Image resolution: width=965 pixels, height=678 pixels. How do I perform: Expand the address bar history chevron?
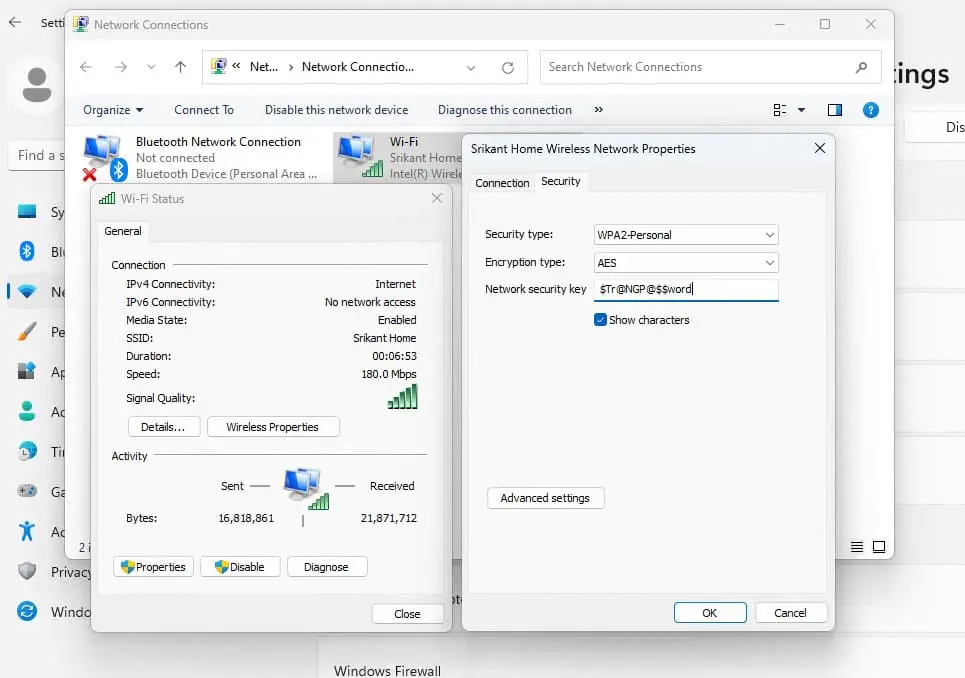tap(471, 67)
